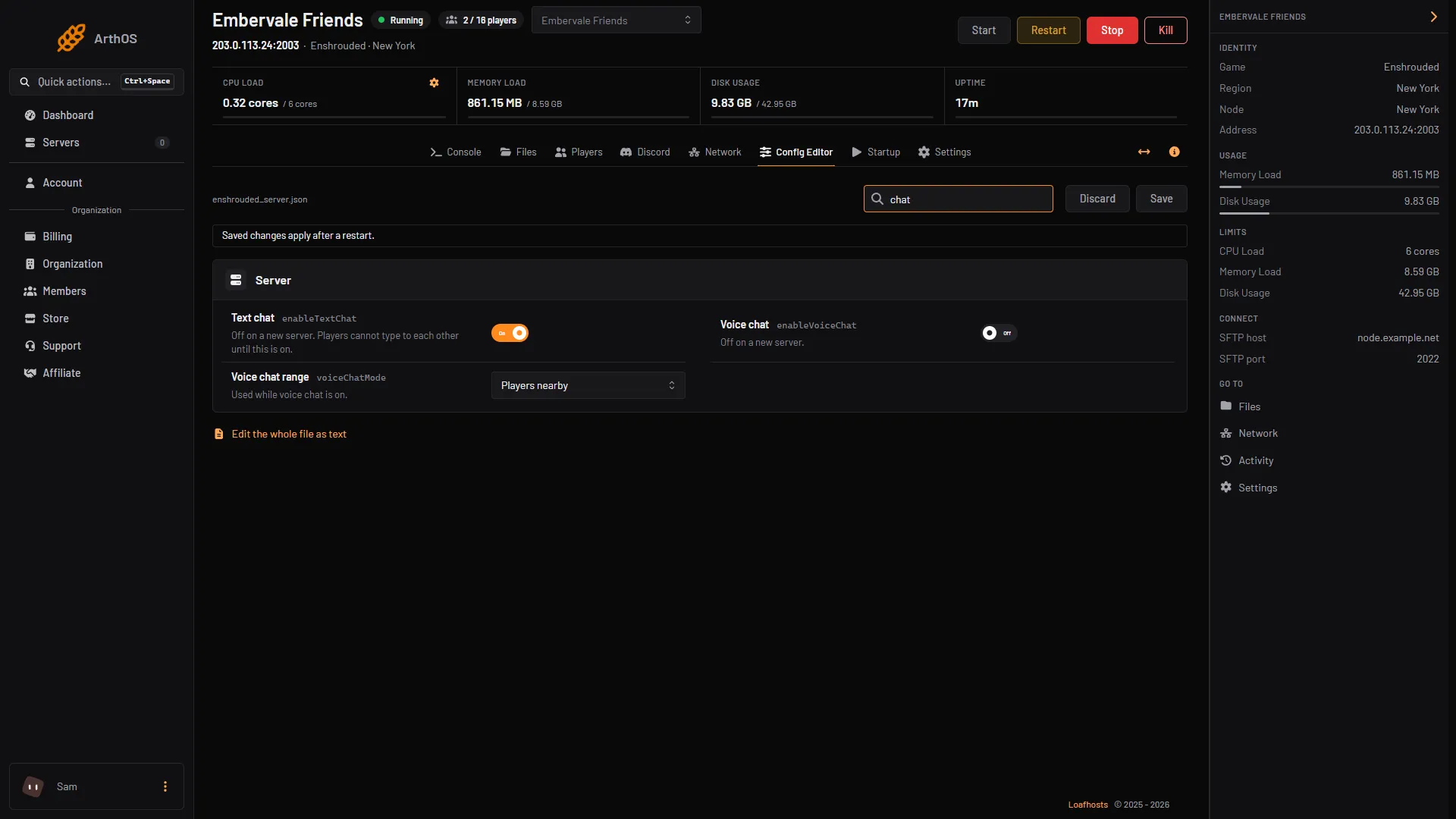1456x819 pixels.
Task: Click the enableVoiceChat key label
Action: 816,325
